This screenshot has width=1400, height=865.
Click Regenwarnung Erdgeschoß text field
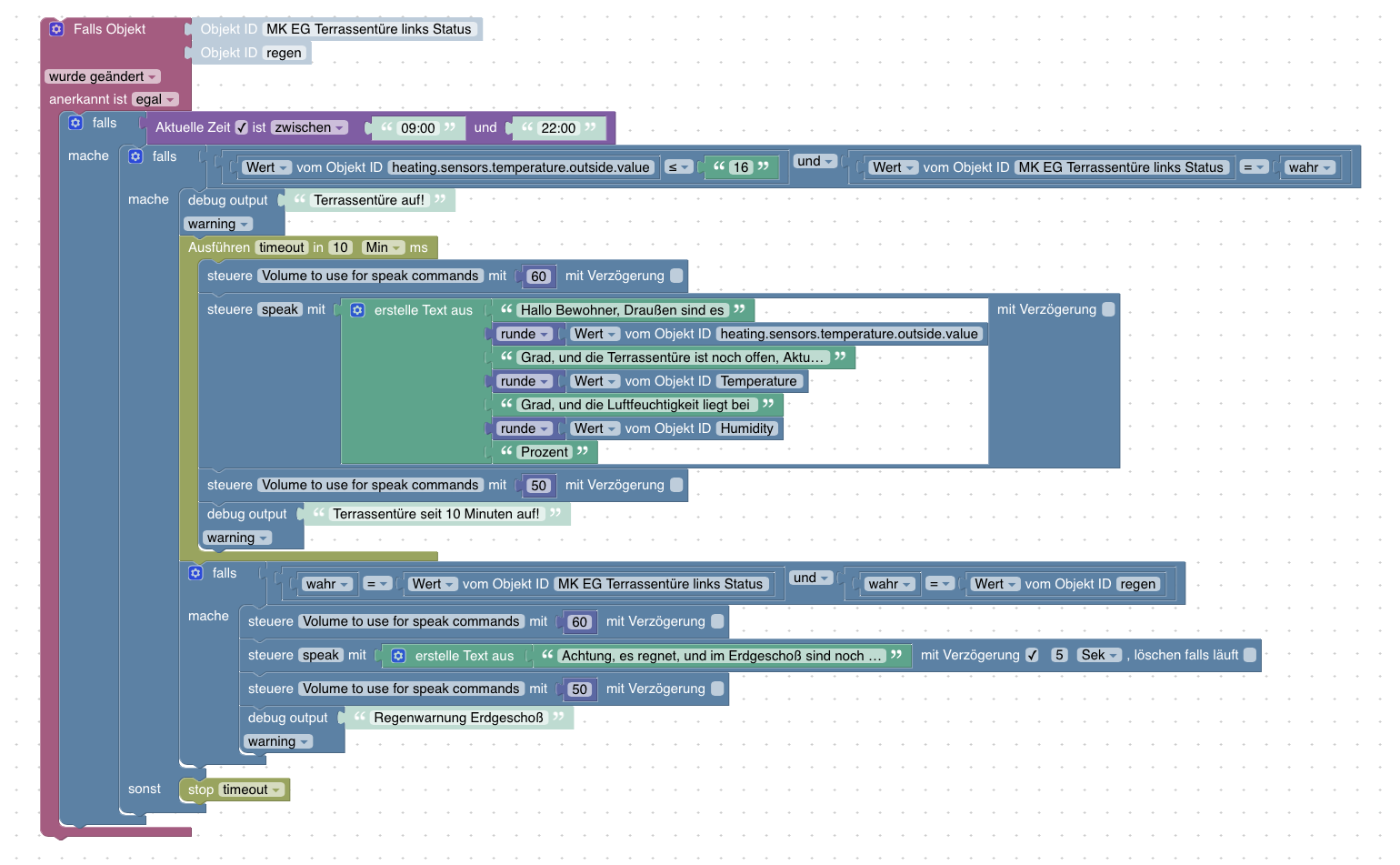tap(458, 718)
